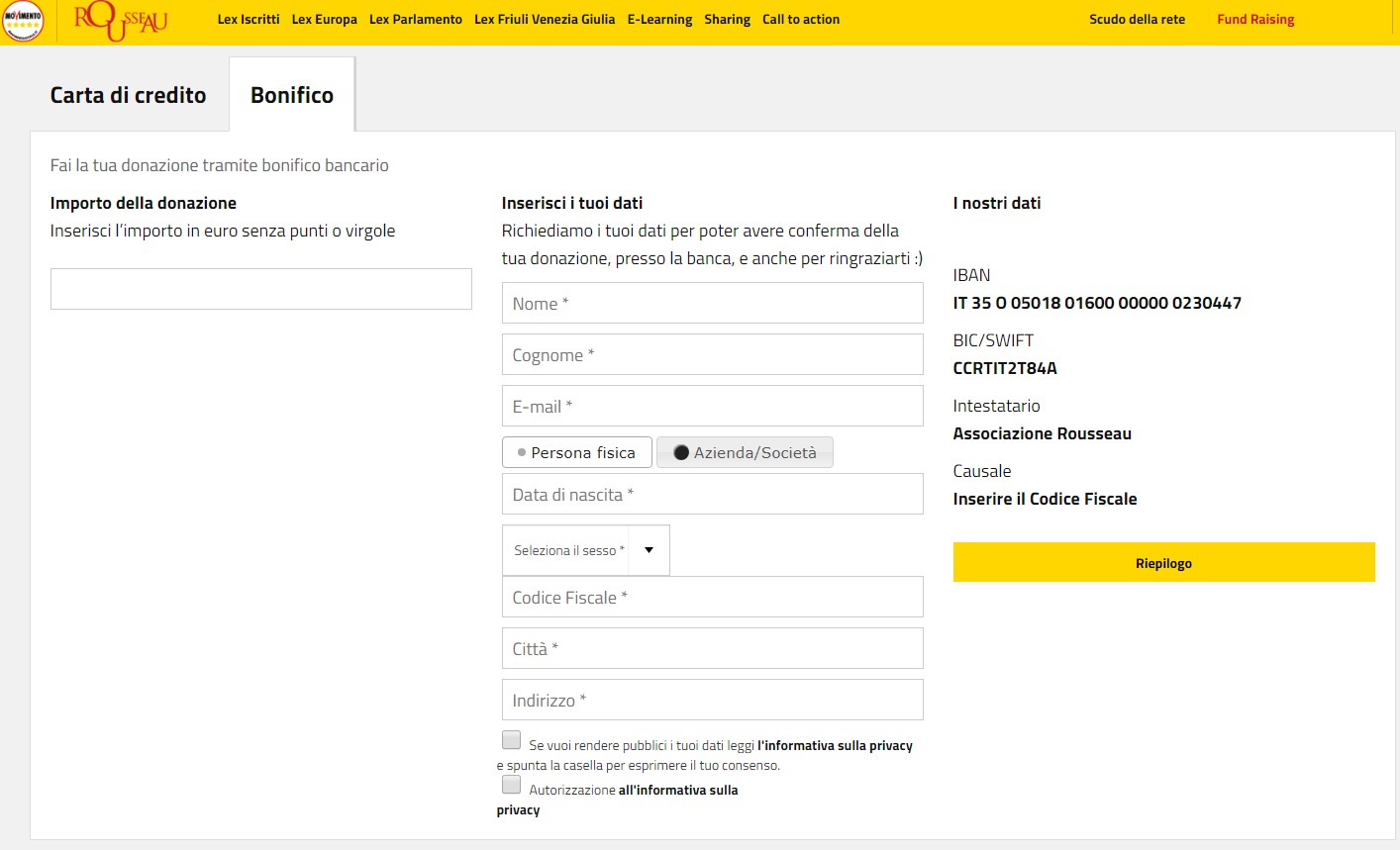Click the yellow Riepilogo button

(x=1164, y=562)
